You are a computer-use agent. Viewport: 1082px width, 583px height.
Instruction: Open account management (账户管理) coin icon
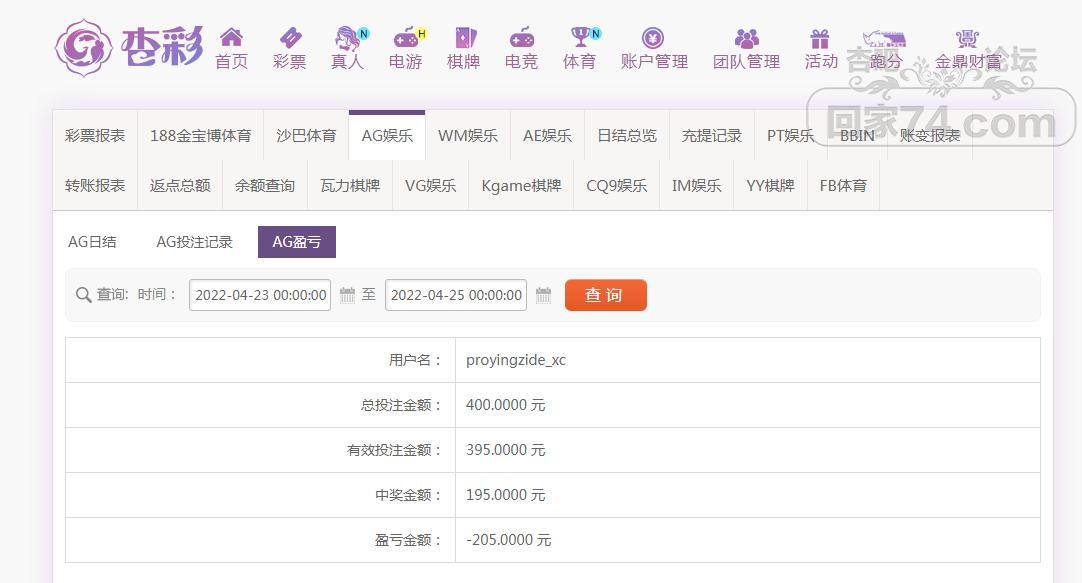point(653,38)
